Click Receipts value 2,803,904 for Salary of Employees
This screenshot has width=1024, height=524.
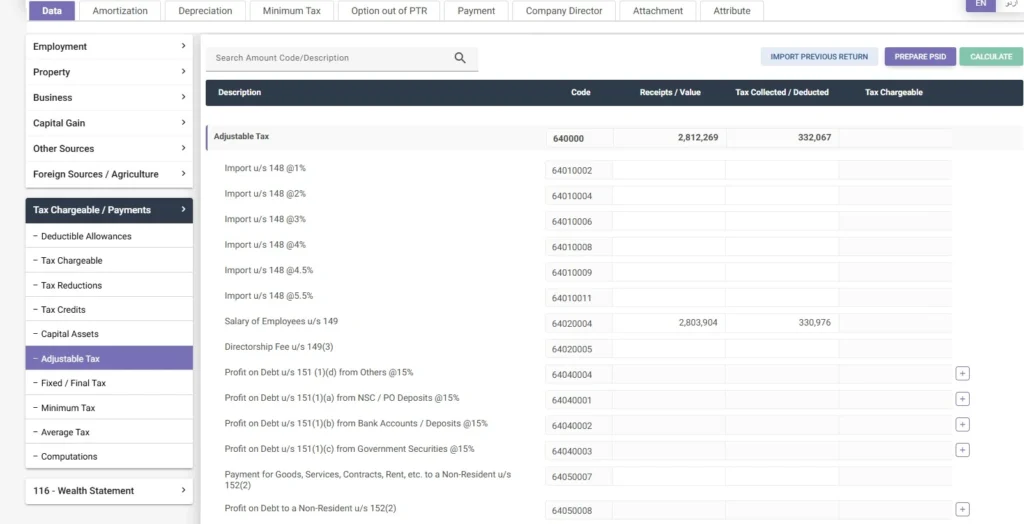coord(669,323)
